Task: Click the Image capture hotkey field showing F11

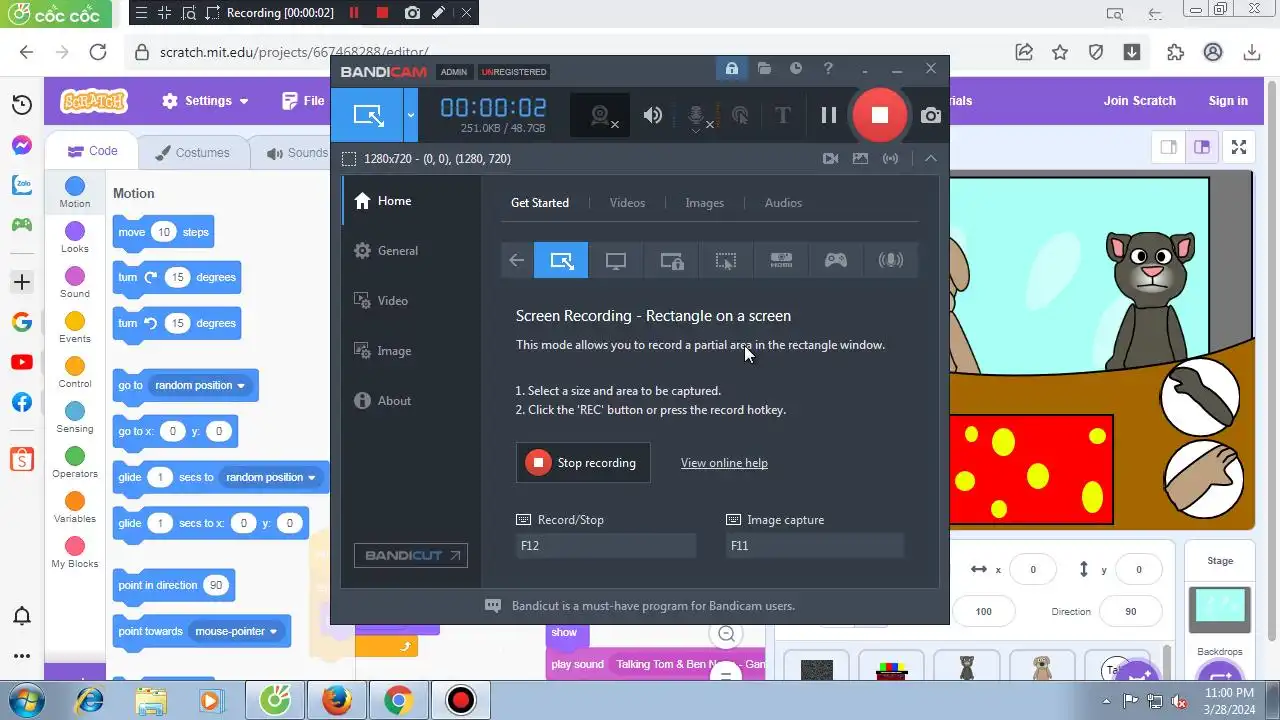Action: (815, 546)
